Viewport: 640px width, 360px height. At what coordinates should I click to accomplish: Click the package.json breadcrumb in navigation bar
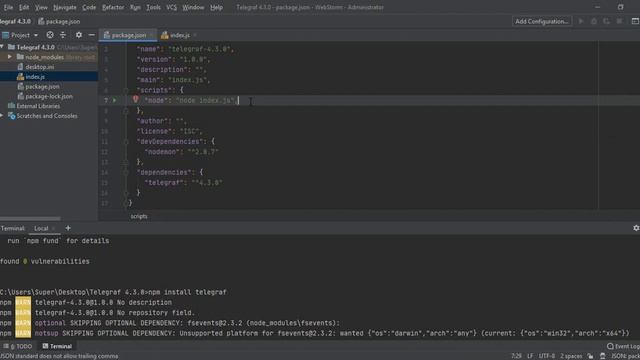pyautogui.click(x=59, y=21)
